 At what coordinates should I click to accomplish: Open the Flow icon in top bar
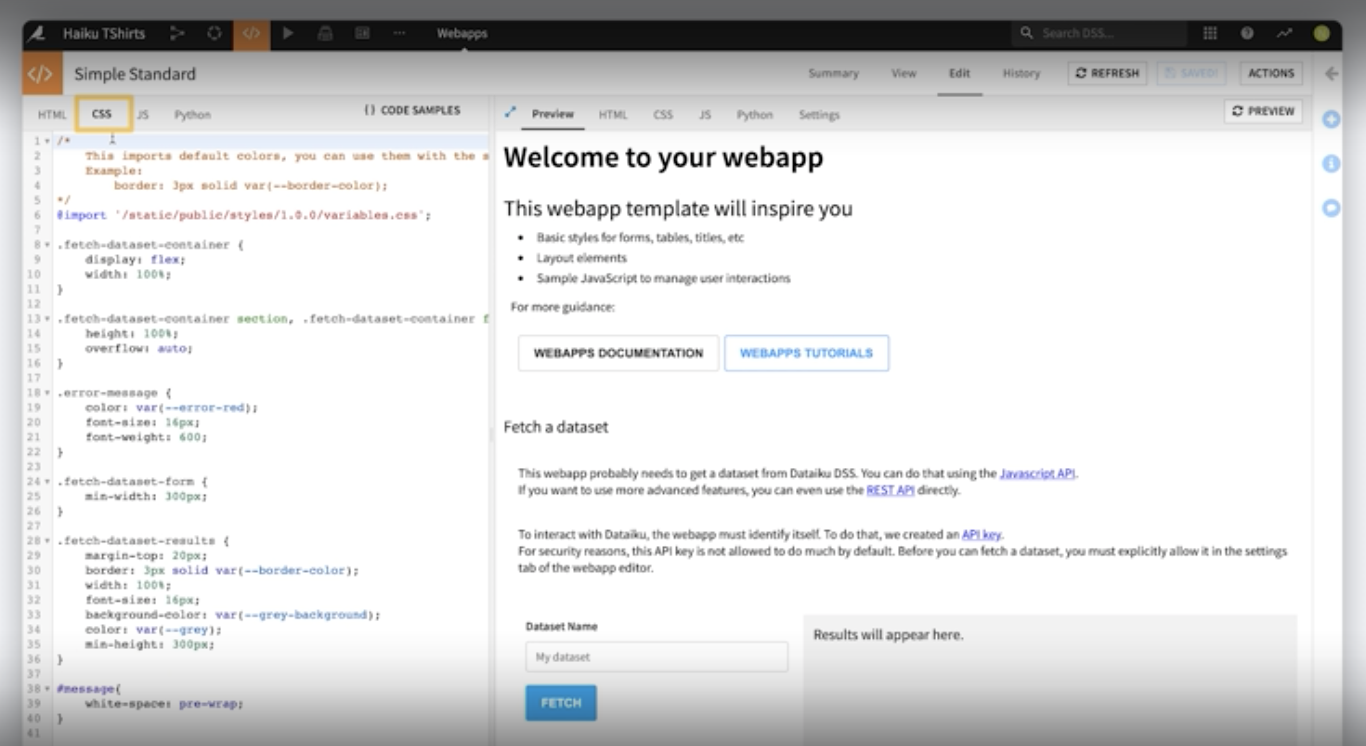point(177,33)
